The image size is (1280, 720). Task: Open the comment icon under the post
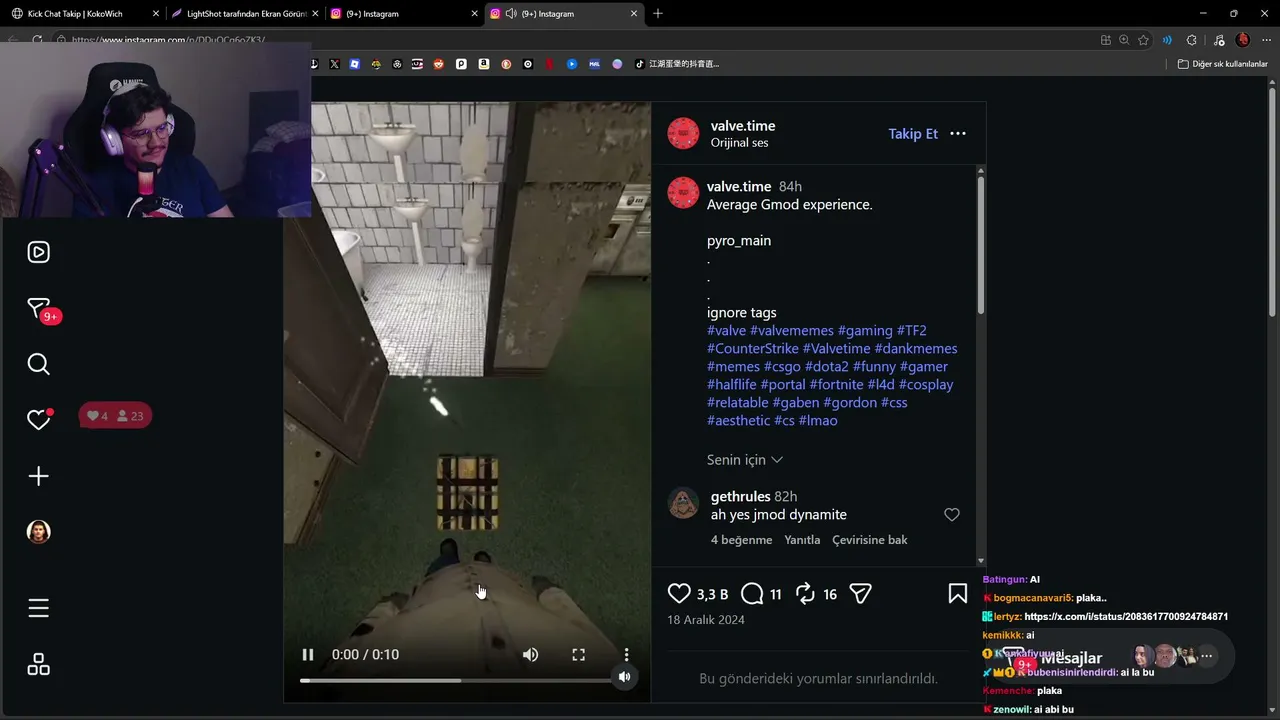tap(753, 594)
